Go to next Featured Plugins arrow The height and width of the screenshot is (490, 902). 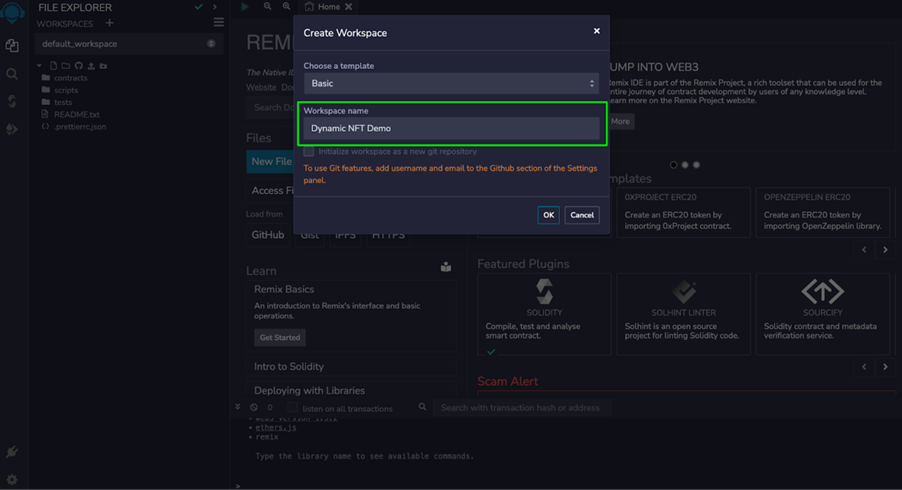point(885,366)
